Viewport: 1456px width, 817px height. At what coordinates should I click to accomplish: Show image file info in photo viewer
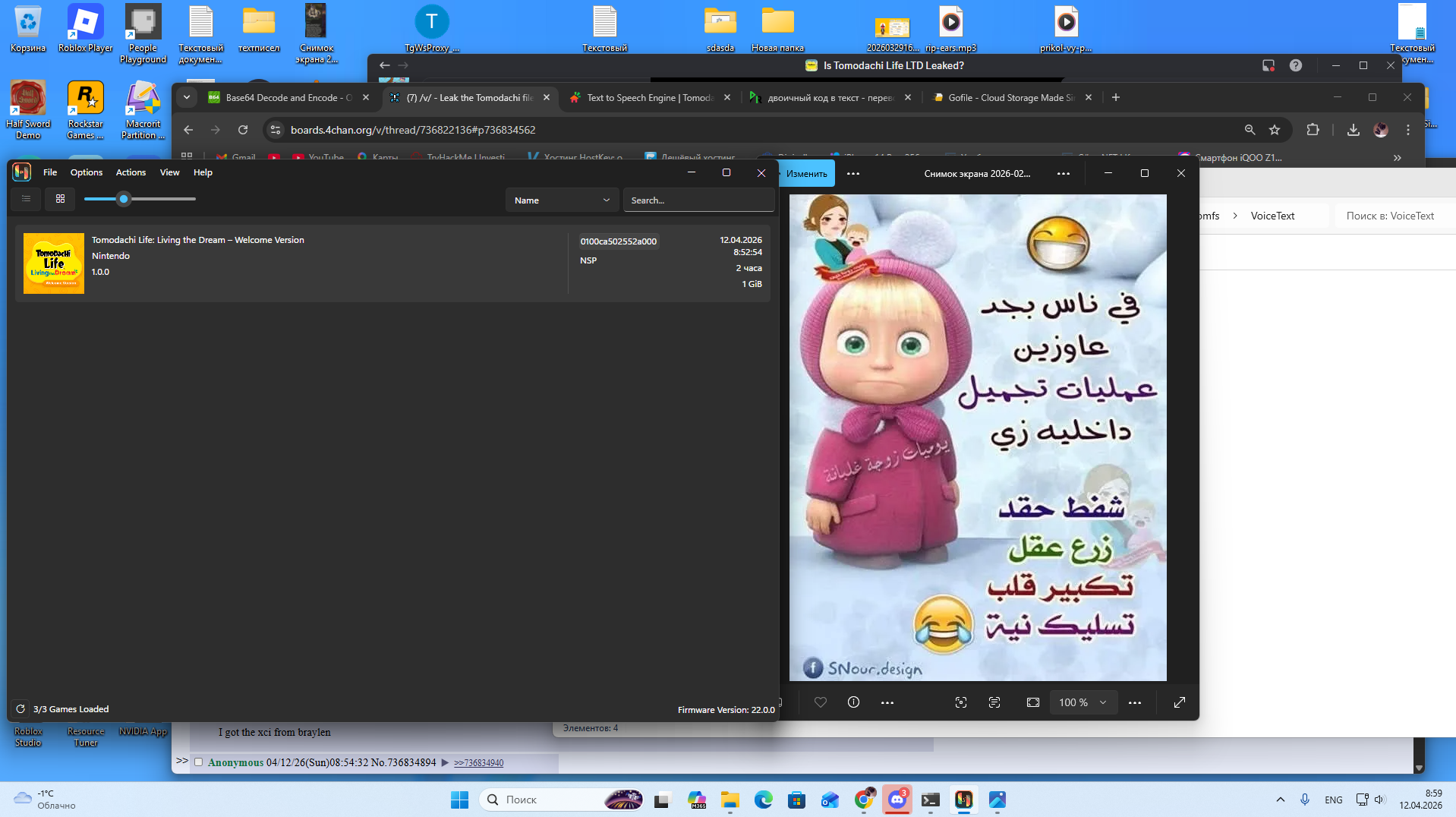coord(853,702)
